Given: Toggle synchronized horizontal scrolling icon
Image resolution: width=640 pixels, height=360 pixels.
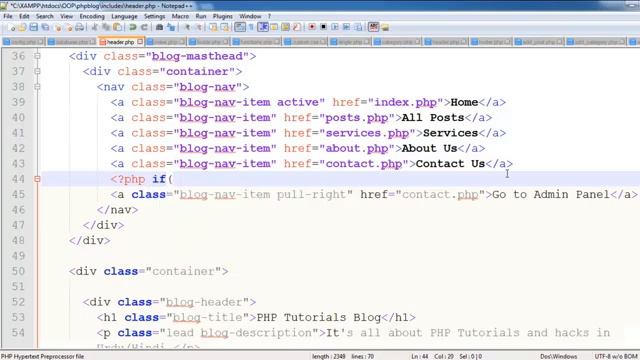Looking at the screenshot, I should click(224, 27).
